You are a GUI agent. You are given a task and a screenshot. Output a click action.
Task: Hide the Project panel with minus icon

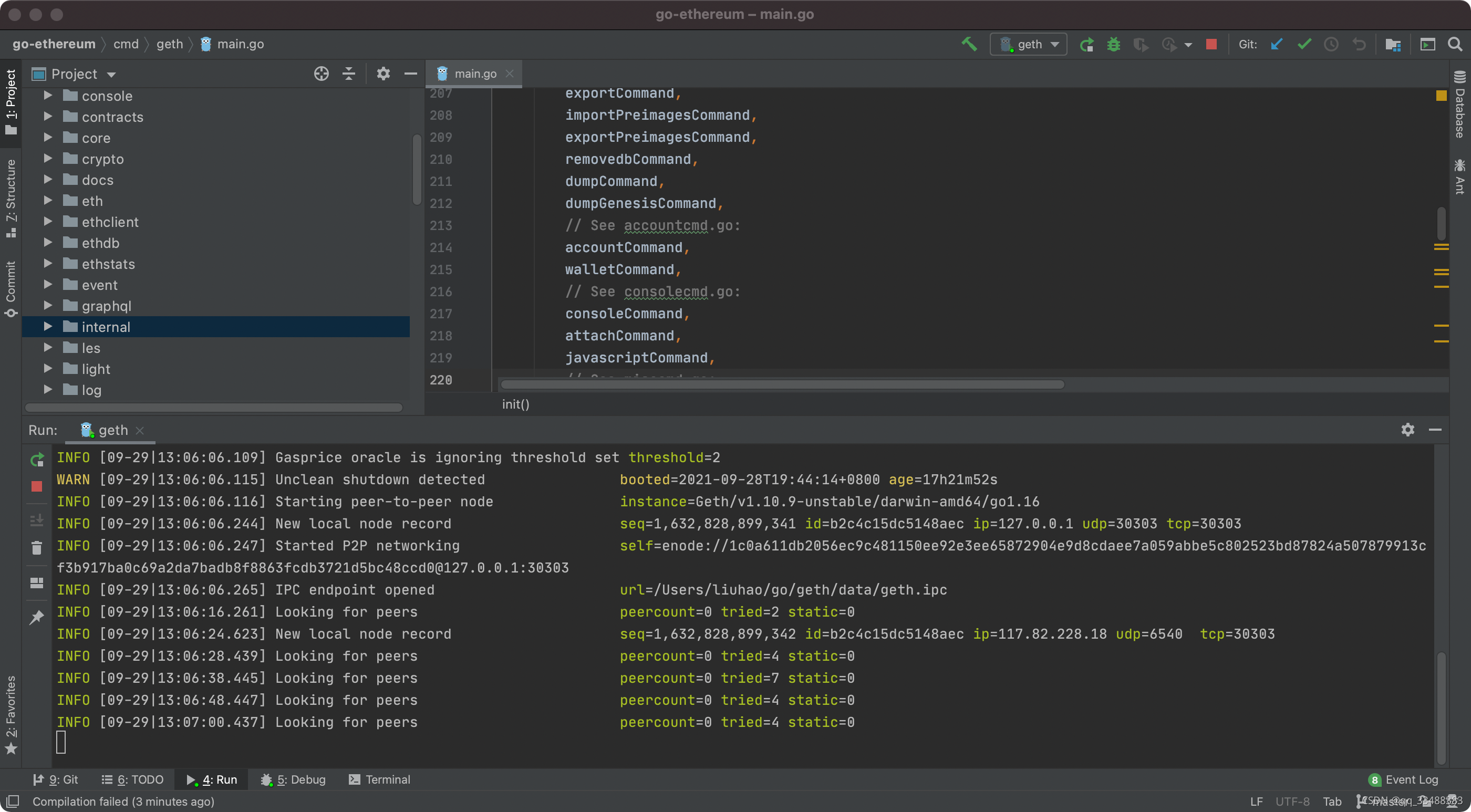[410, 74]
